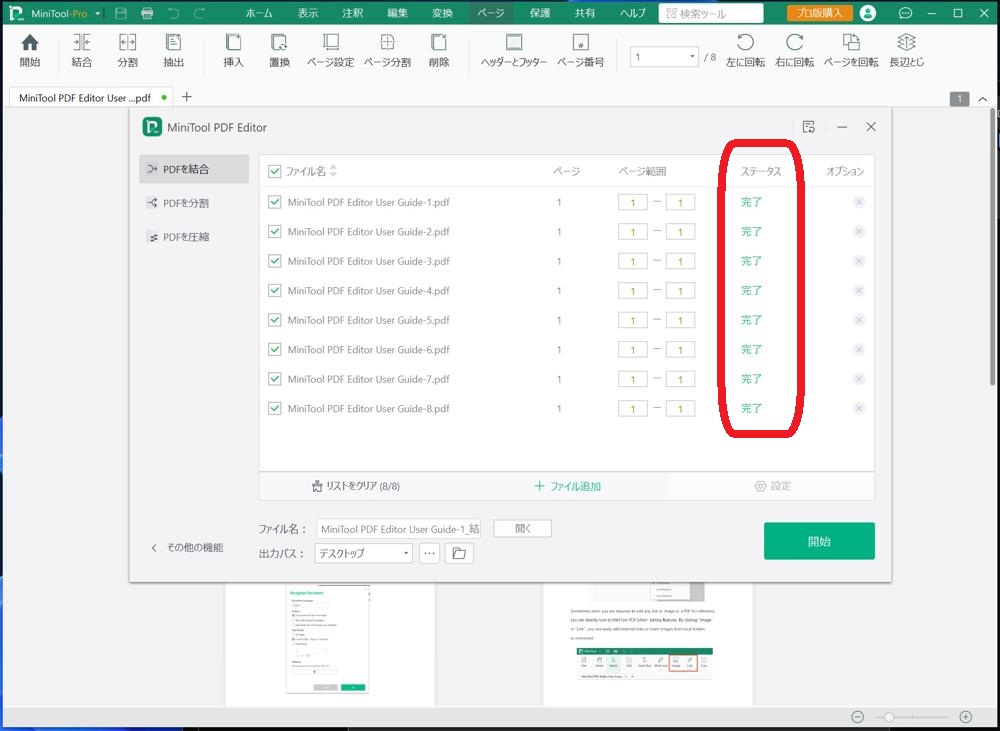Select the 挿入 insert page tool

coord(233,50)
